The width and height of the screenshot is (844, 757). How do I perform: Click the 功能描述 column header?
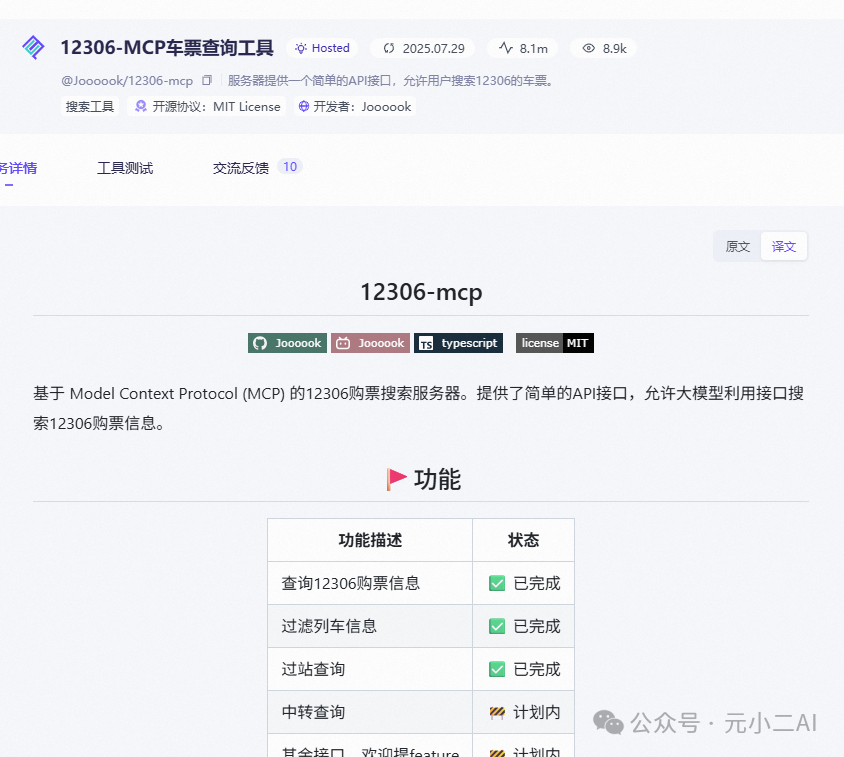(x=370, y=540)
